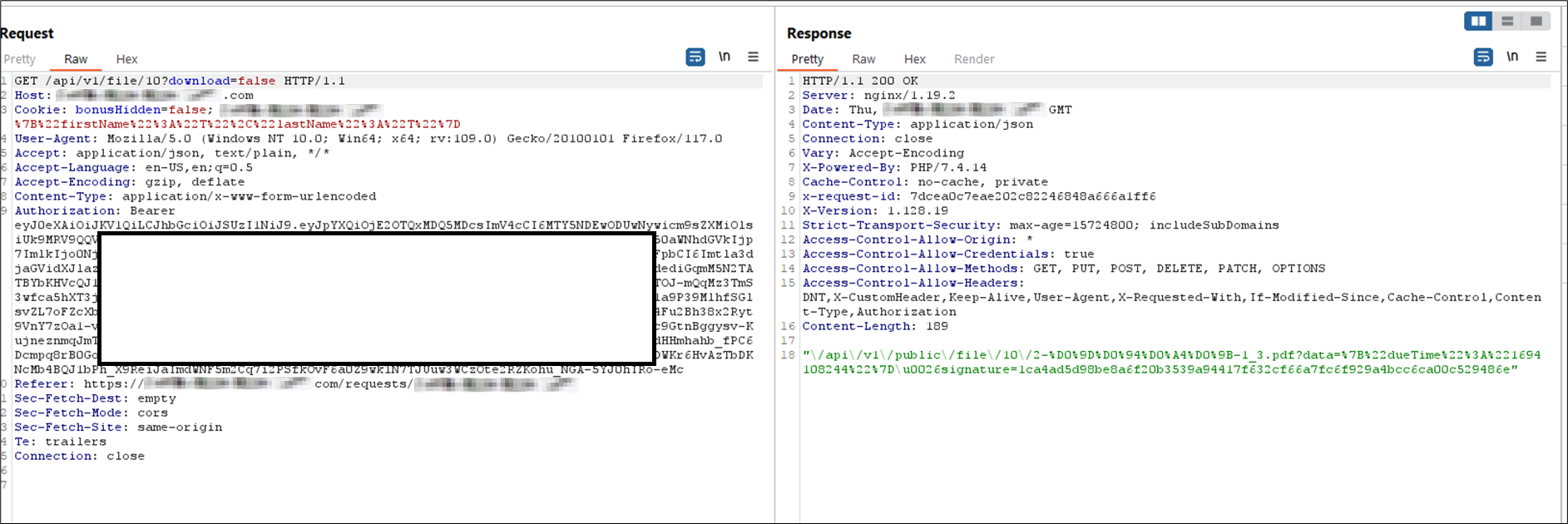This screenshot has height=524, width=1568.
Task: Click the Referer header line
Action: click(295, 384)
